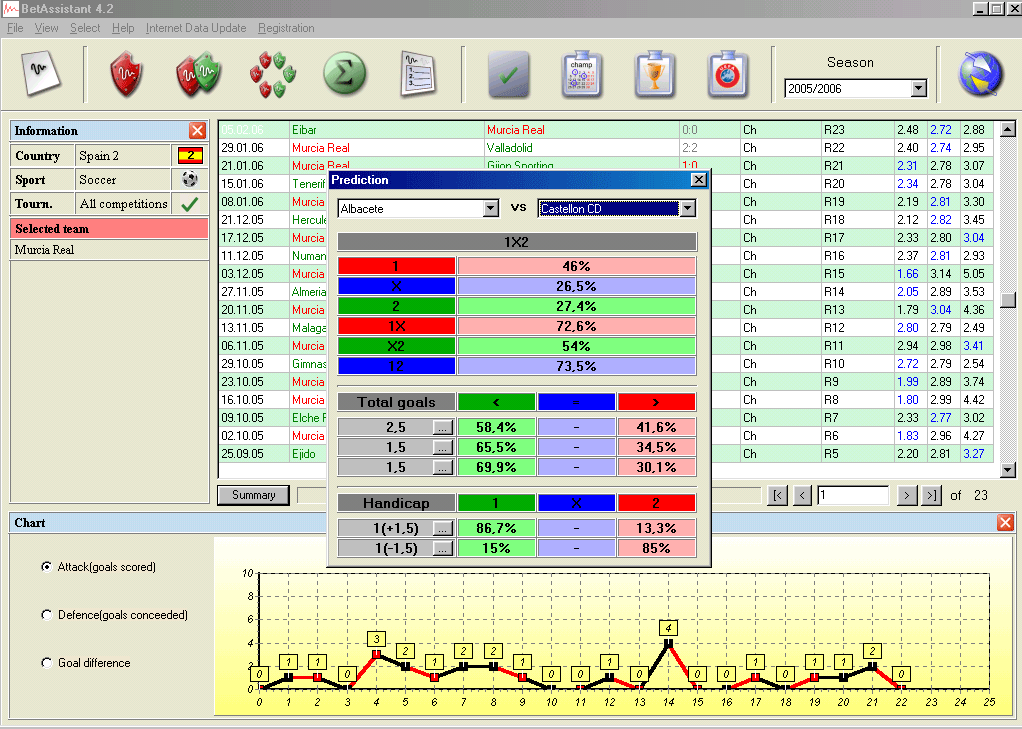Click the globe internet update icon
Viewport: 1022px width, 729px height.
[x=979, y=74]
